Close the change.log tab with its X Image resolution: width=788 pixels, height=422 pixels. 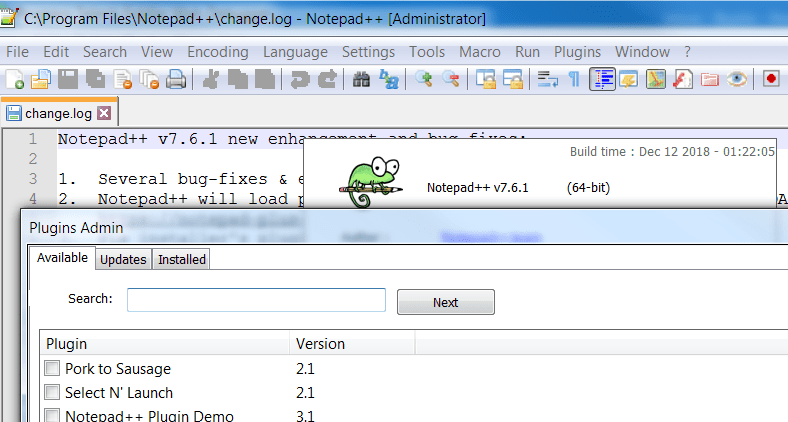104,113
